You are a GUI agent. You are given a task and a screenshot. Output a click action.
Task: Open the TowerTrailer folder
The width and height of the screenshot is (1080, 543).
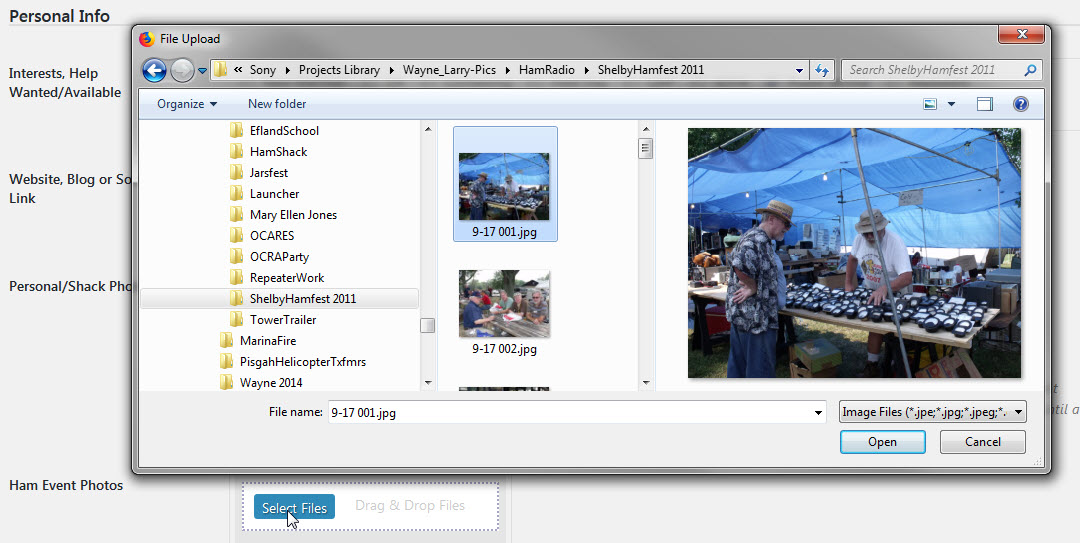[x=282, y=320]
